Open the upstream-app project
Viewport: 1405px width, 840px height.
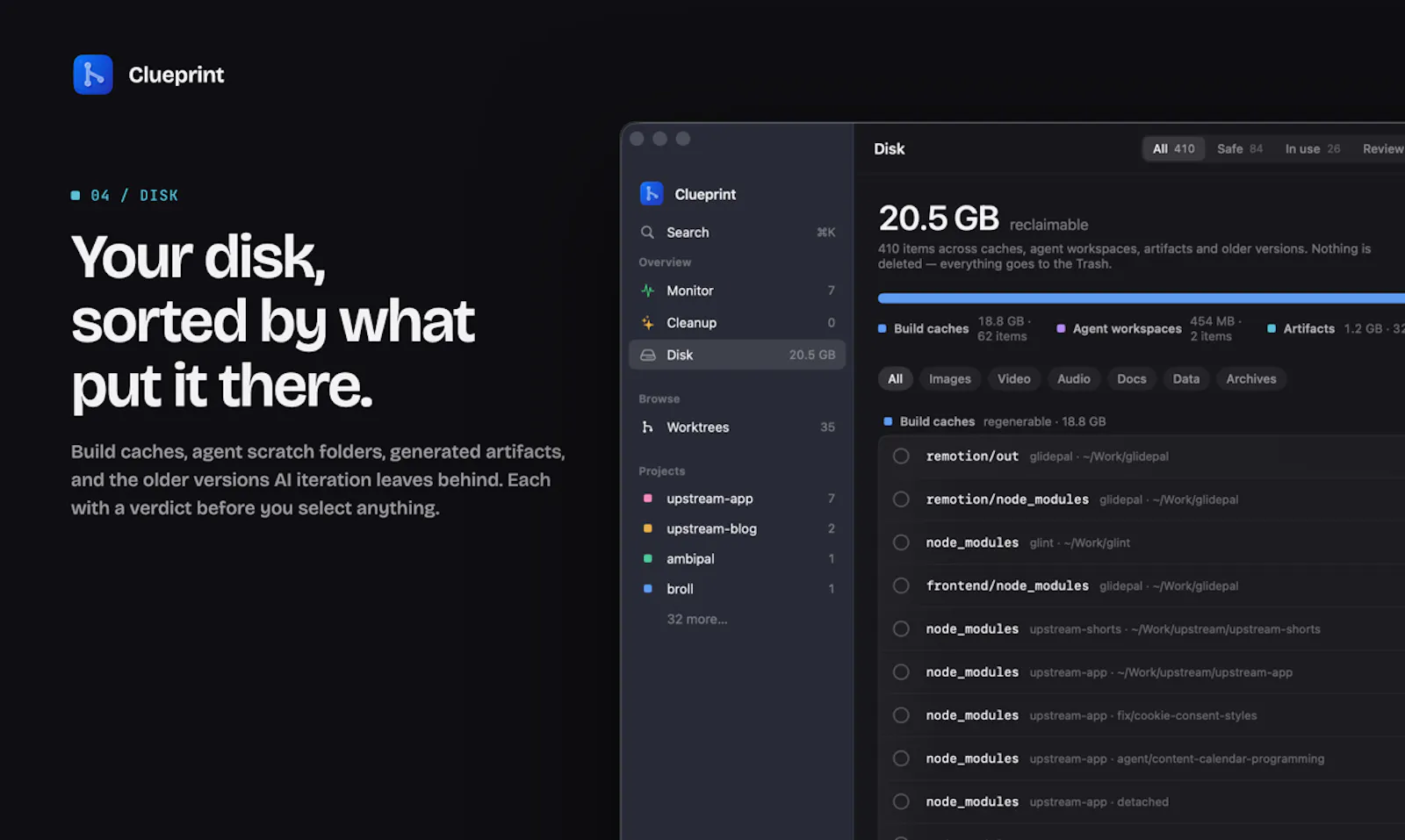pyautogui.click(x=738, y=499)
